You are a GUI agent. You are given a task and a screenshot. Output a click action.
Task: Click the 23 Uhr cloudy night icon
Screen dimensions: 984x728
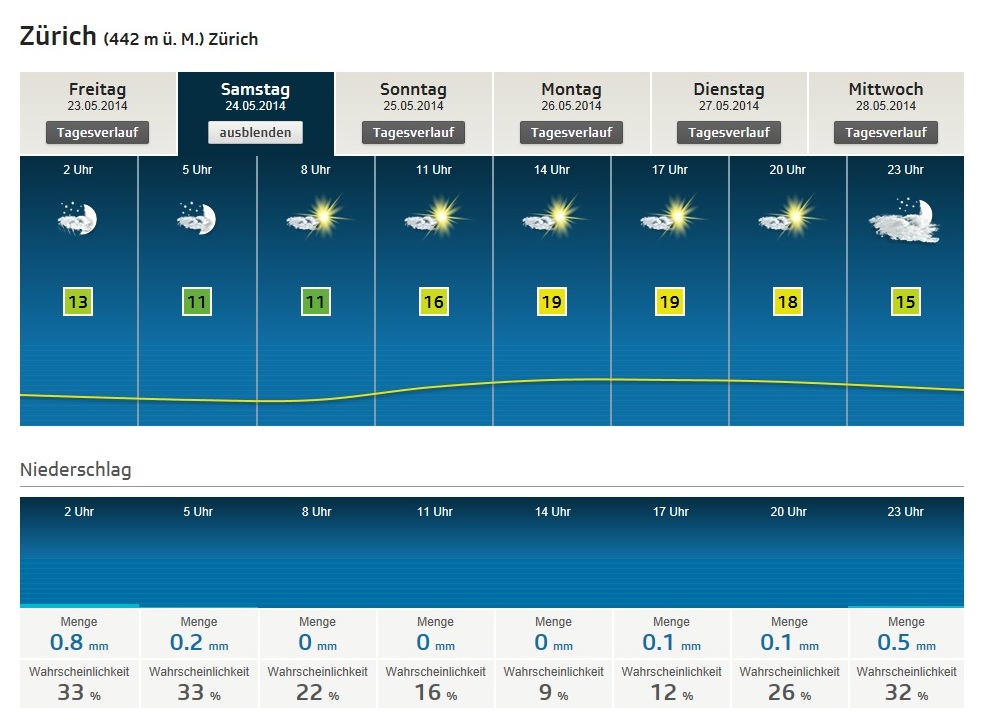[905, 222]
